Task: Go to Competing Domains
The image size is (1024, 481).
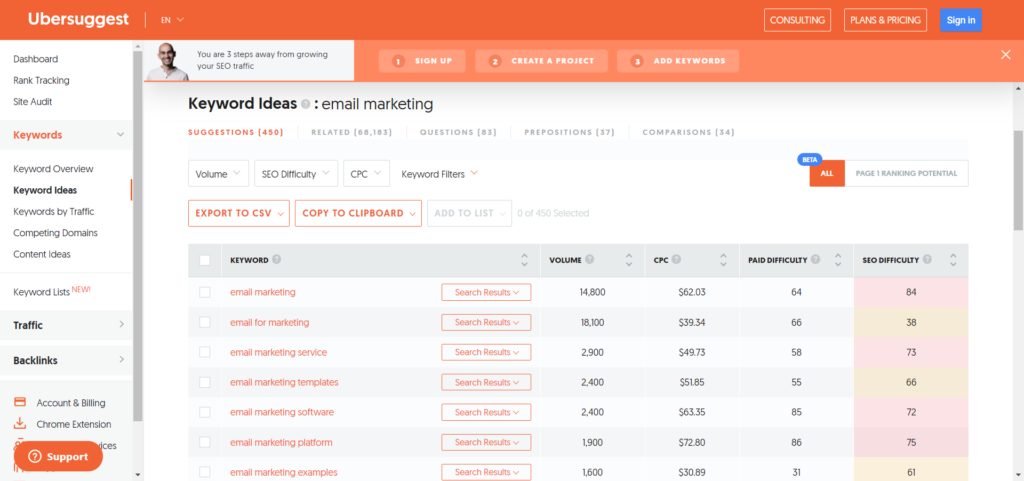Action: click(x=56, y=233)
